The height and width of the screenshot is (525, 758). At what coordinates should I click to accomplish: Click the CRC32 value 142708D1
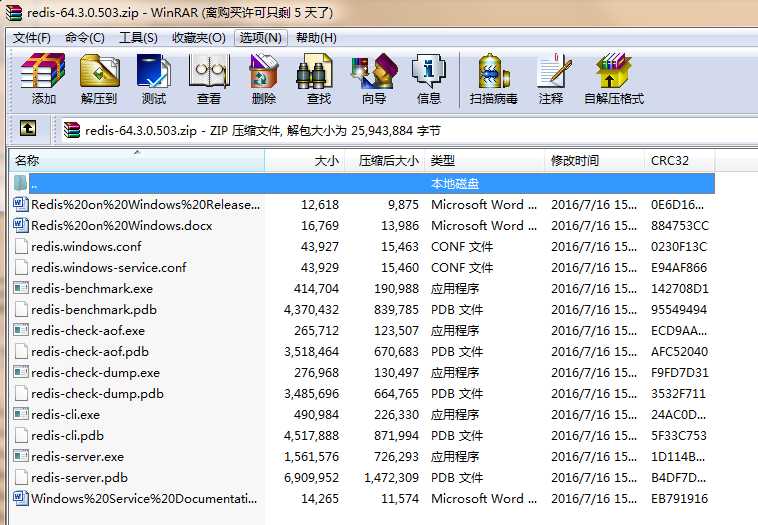[x=680, y=289]
